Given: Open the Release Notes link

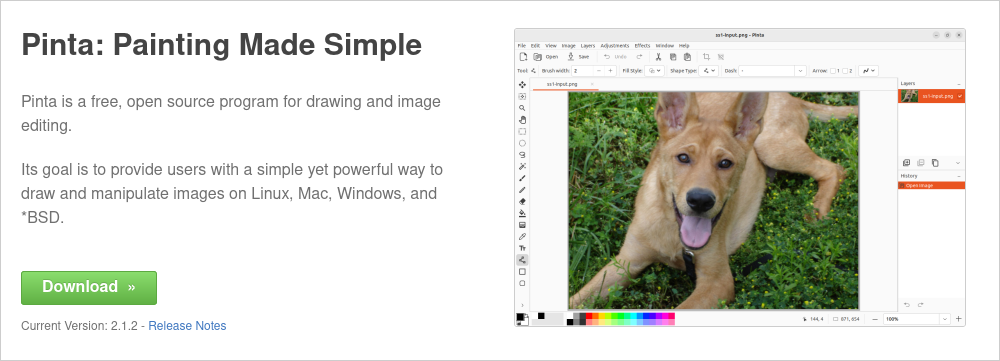Looking at the screenshot, I should pyautogui.click(x=187, y=326).
